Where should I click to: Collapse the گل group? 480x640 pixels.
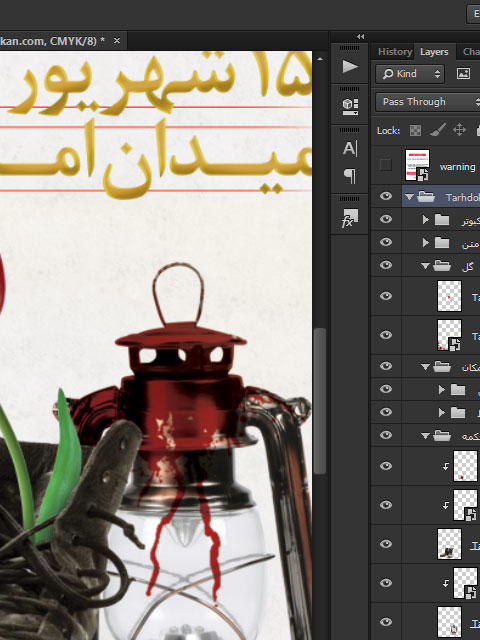point(425,266)
